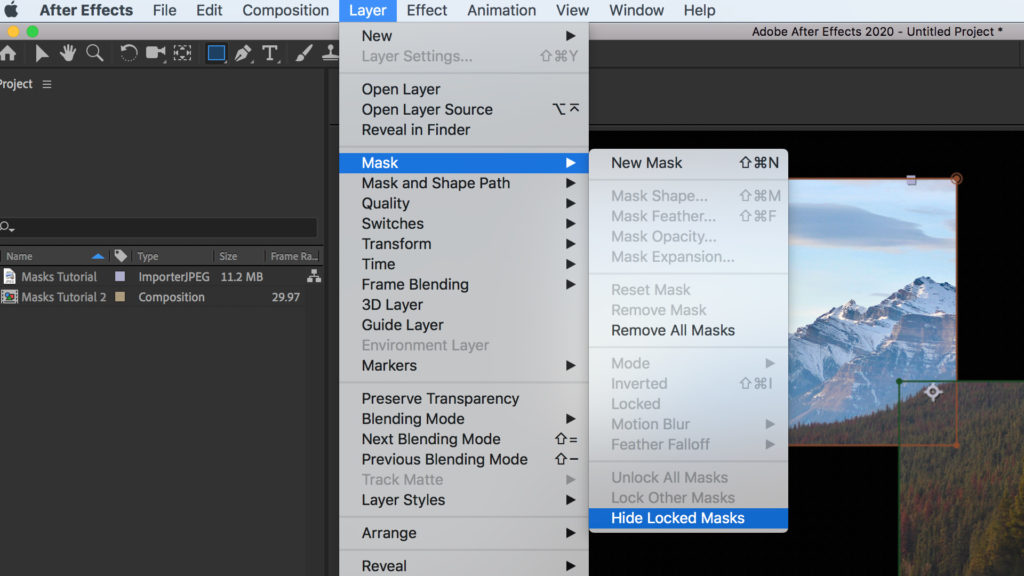This screenshot has width=1024, height=576.
Task: Choose the Rotation tool in toolbar
Action: click(129, 53)
